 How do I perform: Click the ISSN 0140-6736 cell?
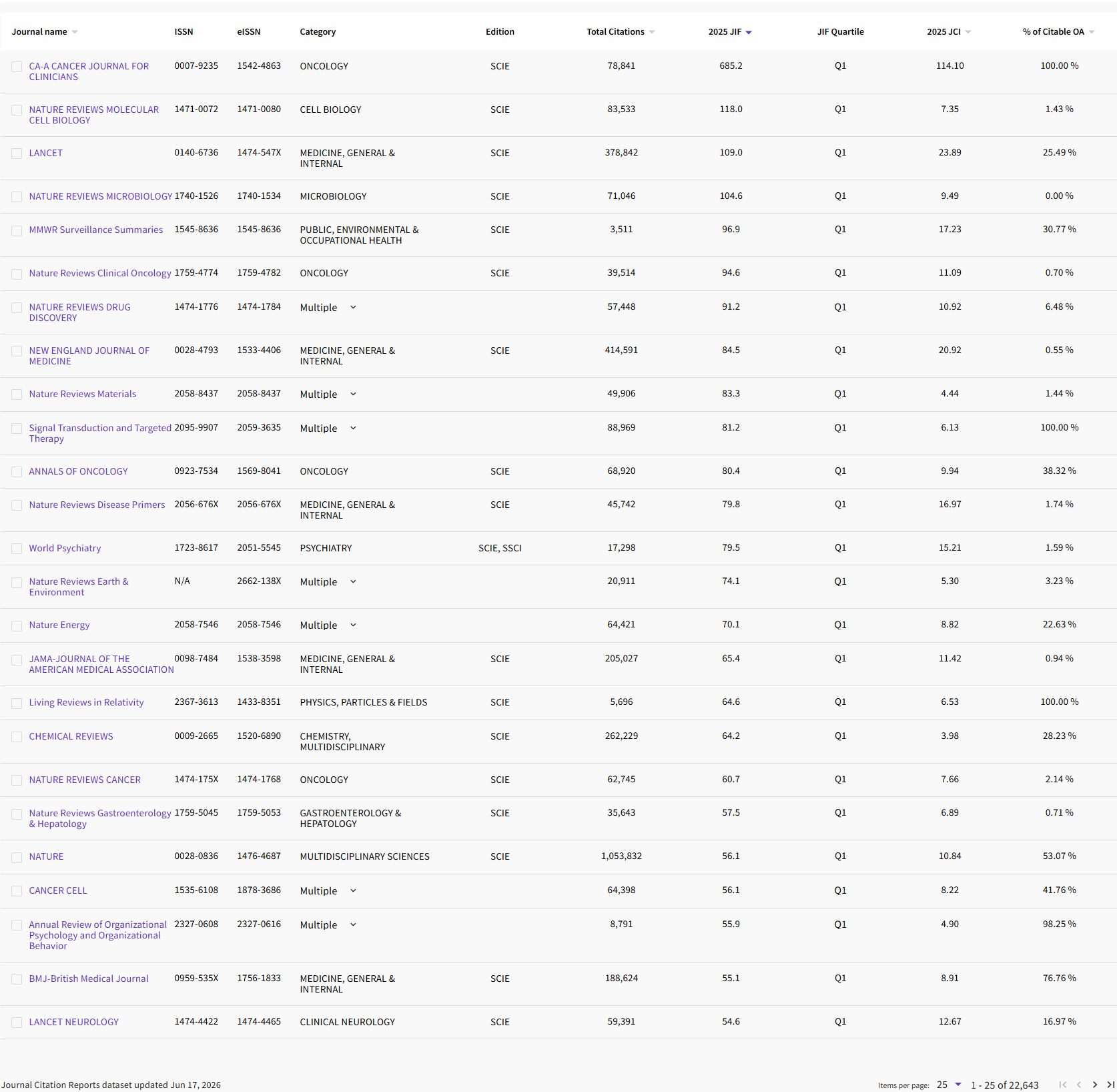coord(196,153)
